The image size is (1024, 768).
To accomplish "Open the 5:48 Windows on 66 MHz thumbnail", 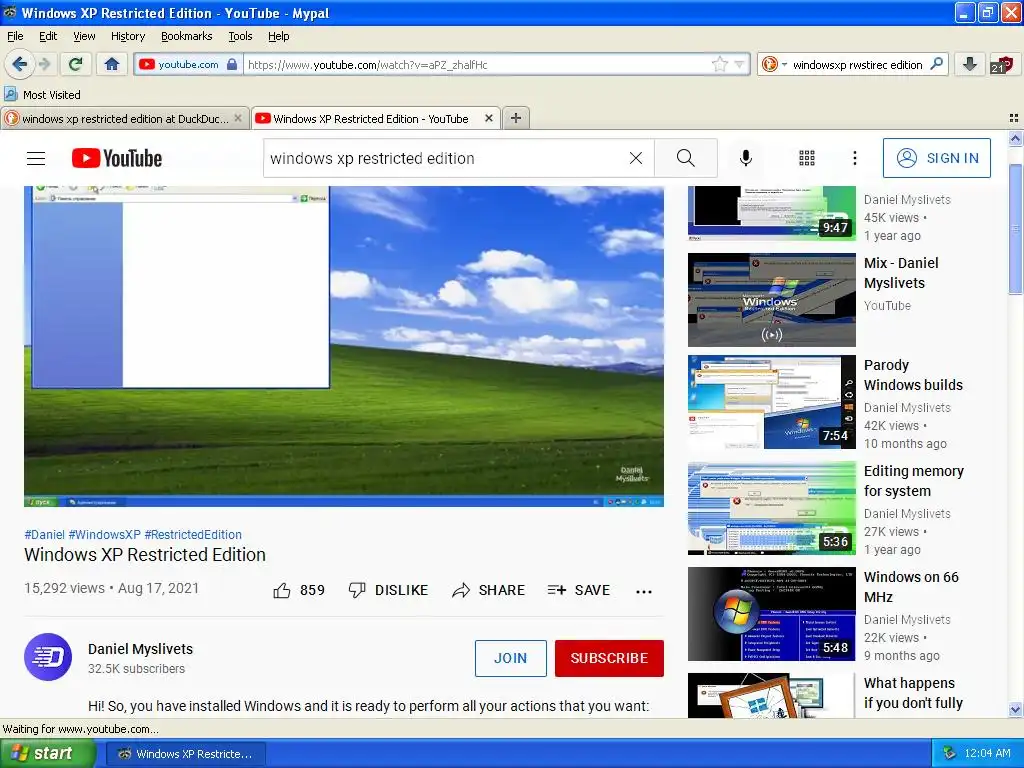I will click(x=771, y=615).
